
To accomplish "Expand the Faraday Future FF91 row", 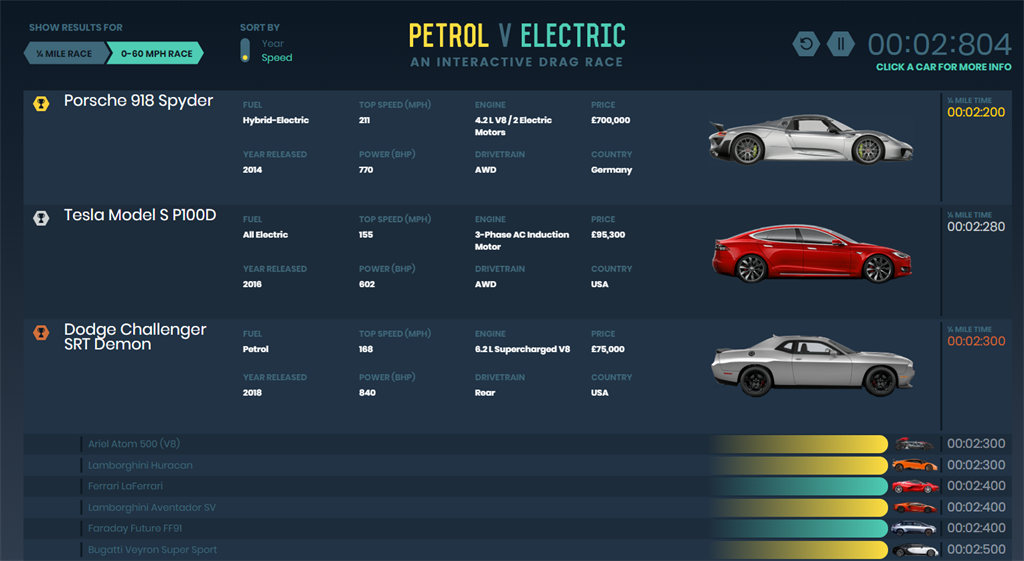I will pos(135,528).
